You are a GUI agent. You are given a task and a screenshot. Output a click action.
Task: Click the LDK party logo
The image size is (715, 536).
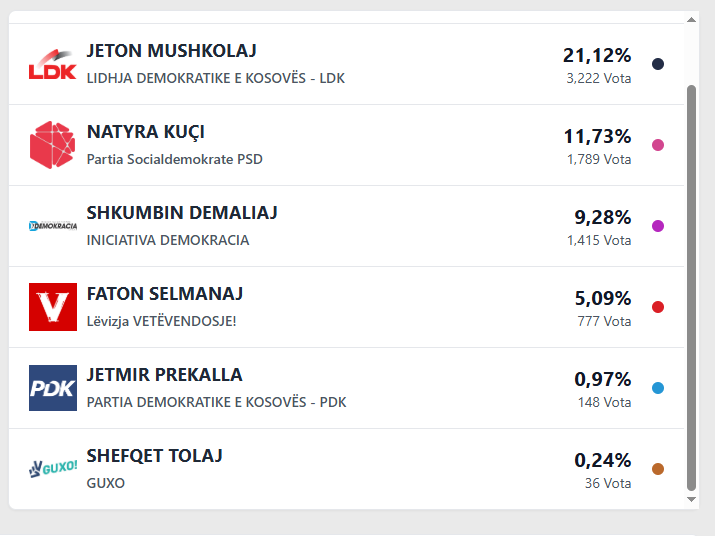point(52,64)
